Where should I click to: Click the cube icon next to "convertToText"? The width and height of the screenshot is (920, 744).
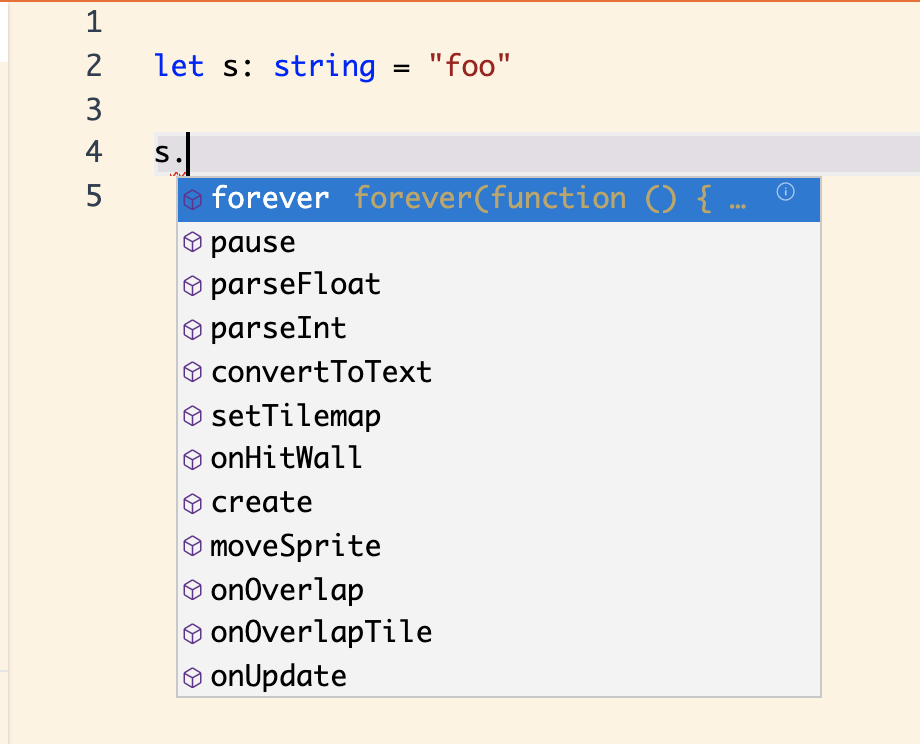point(191,371)
